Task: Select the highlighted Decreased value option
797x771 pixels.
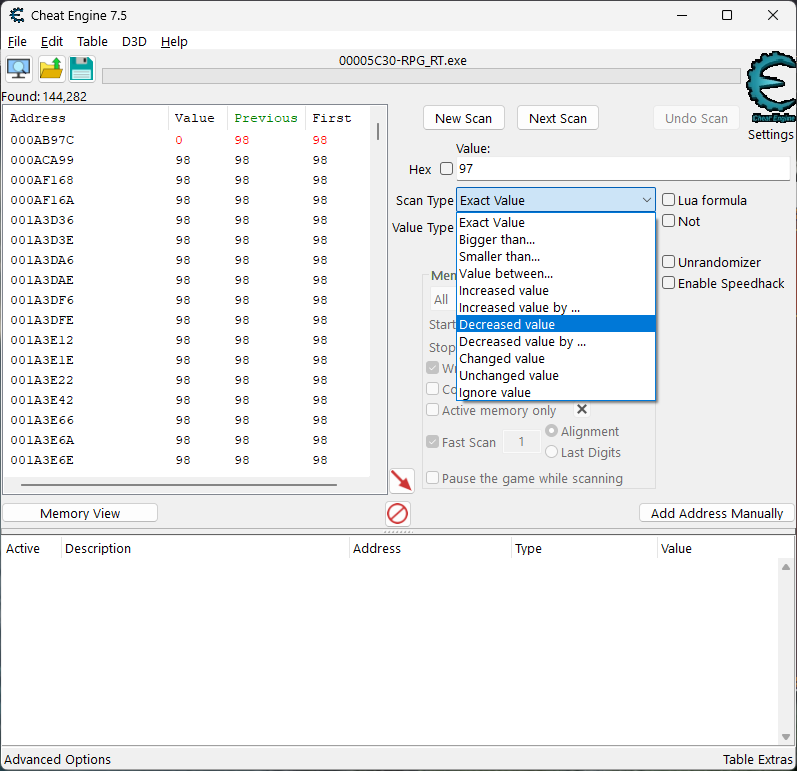Action: click(556, 324)
